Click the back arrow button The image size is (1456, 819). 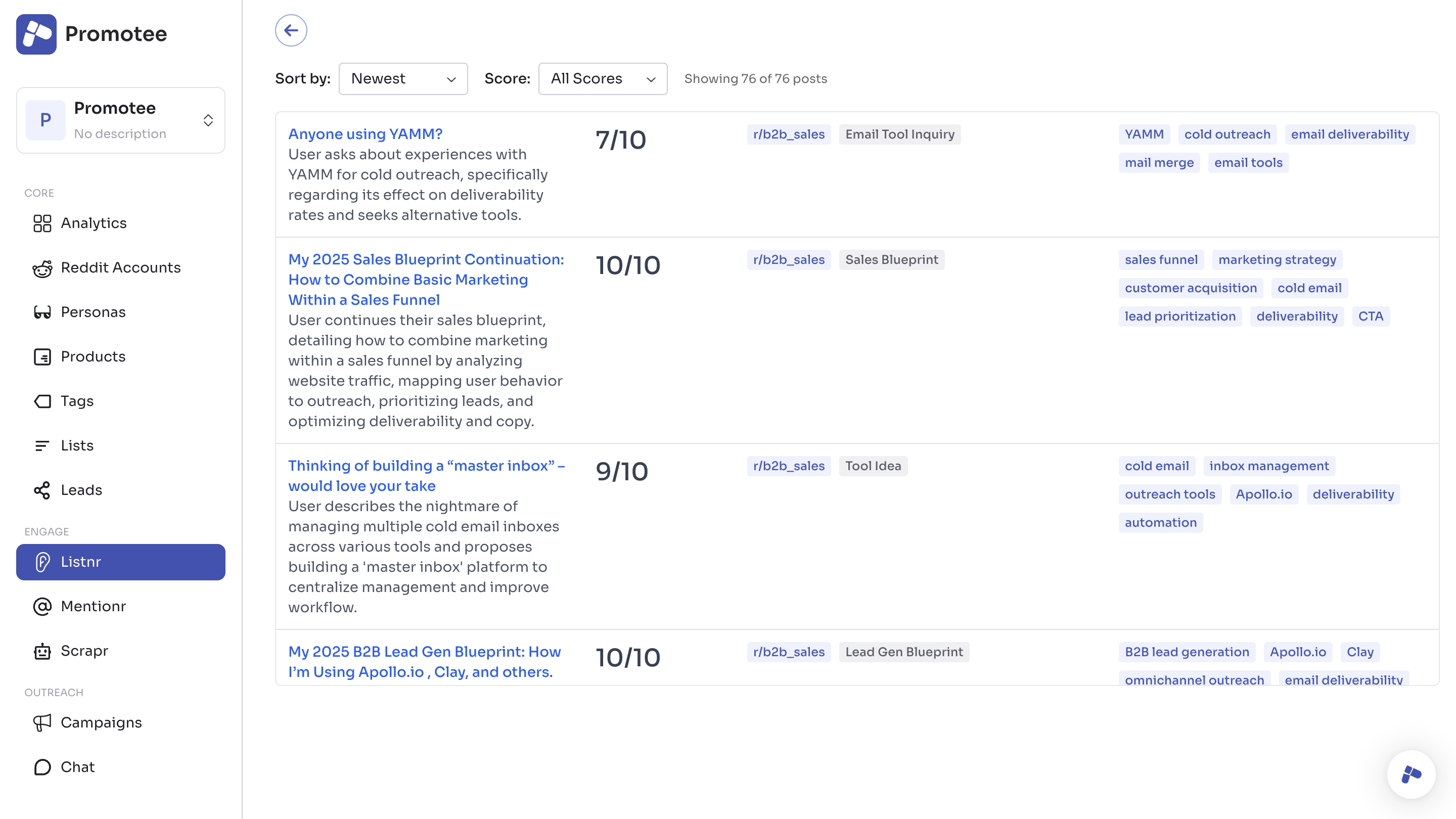[291, 30]
